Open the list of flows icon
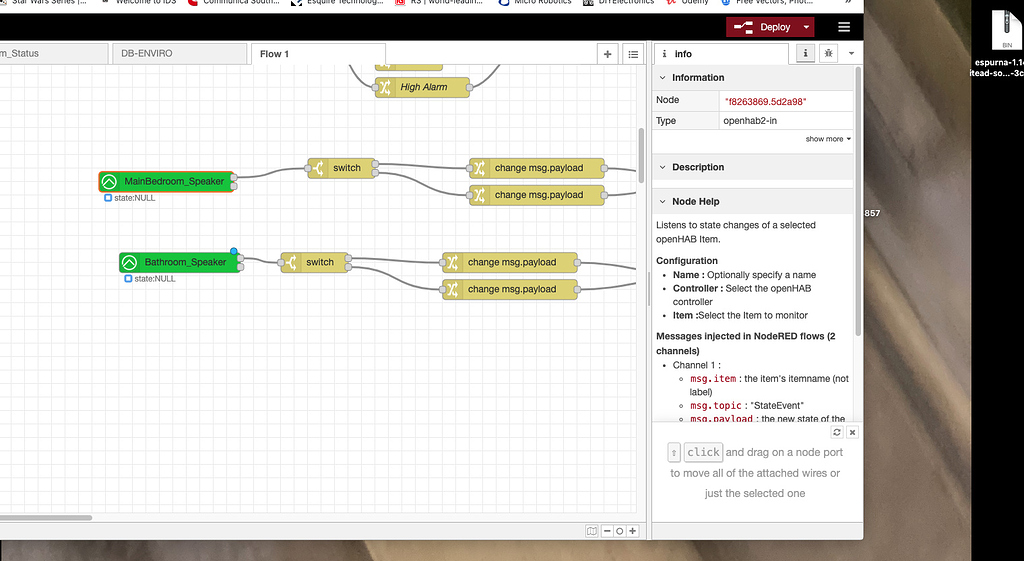 pos(633,54)
